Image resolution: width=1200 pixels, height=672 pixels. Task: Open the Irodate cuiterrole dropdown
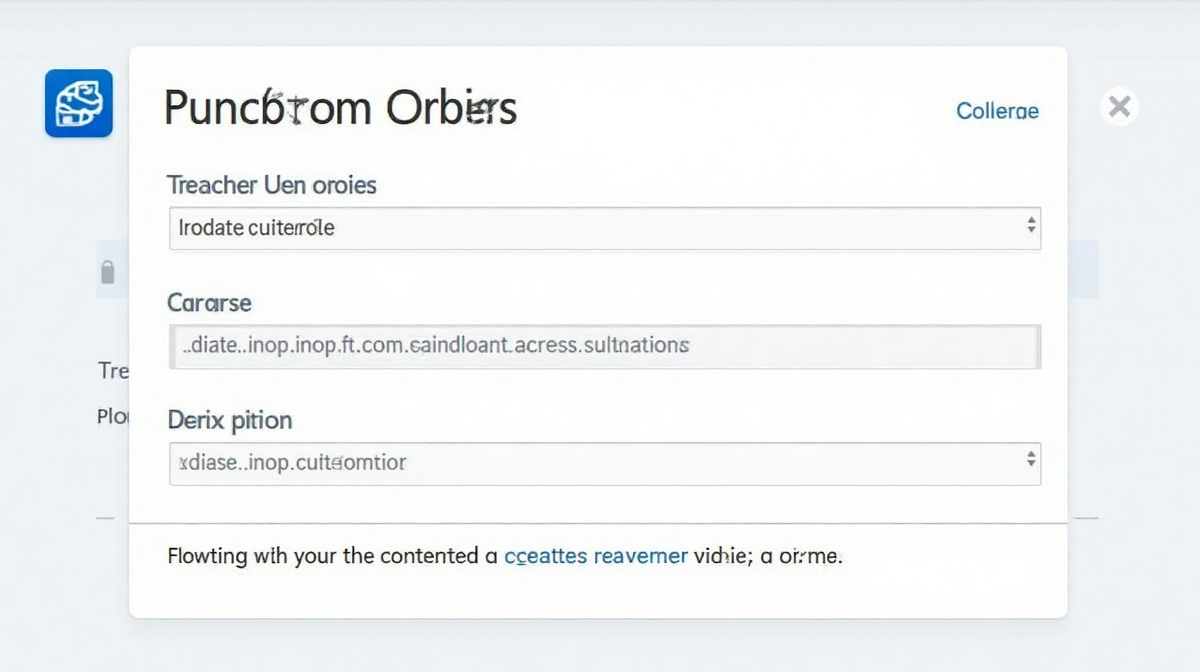coord(605,228)
